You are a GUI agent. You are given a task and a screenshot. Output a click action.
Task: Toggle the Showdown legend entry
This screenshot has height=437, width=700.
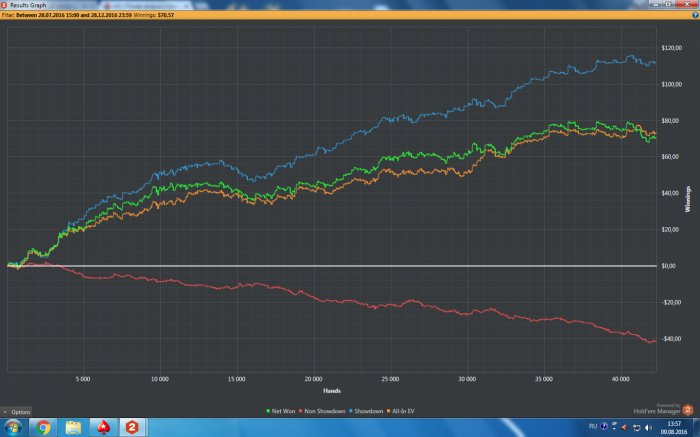point(366,411)
